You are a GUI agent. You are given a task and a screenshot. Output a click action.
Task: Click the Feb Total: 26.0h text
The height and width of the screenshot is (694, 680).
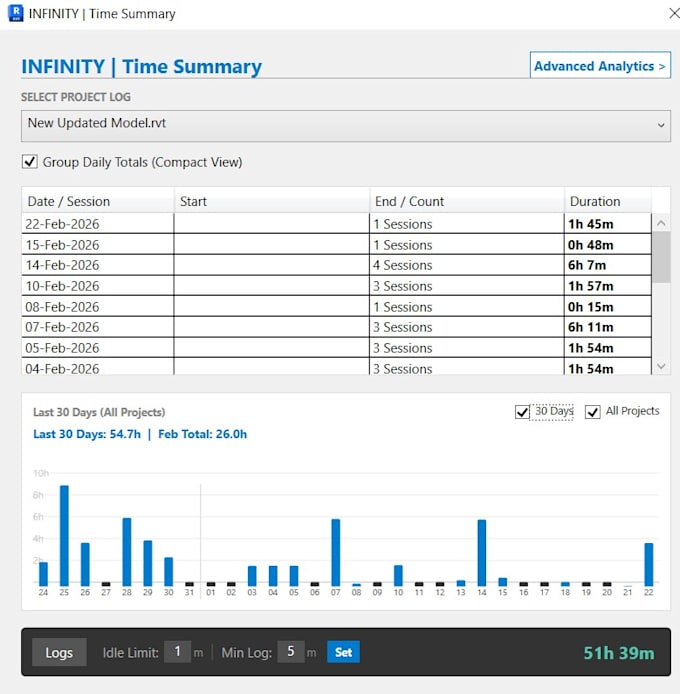click(x=202, y=434)
